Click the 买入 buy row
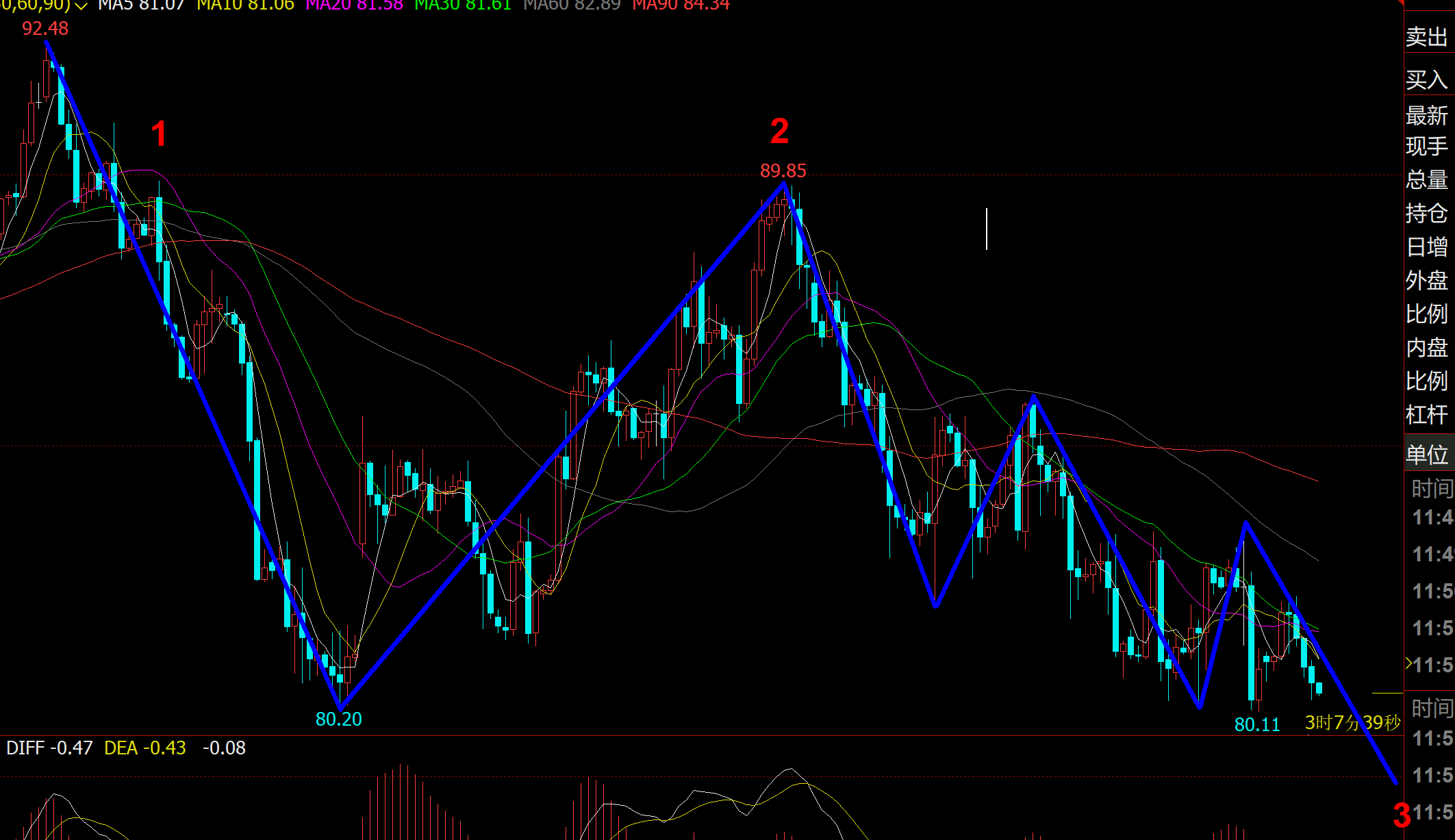 (x=1427, y=80)
